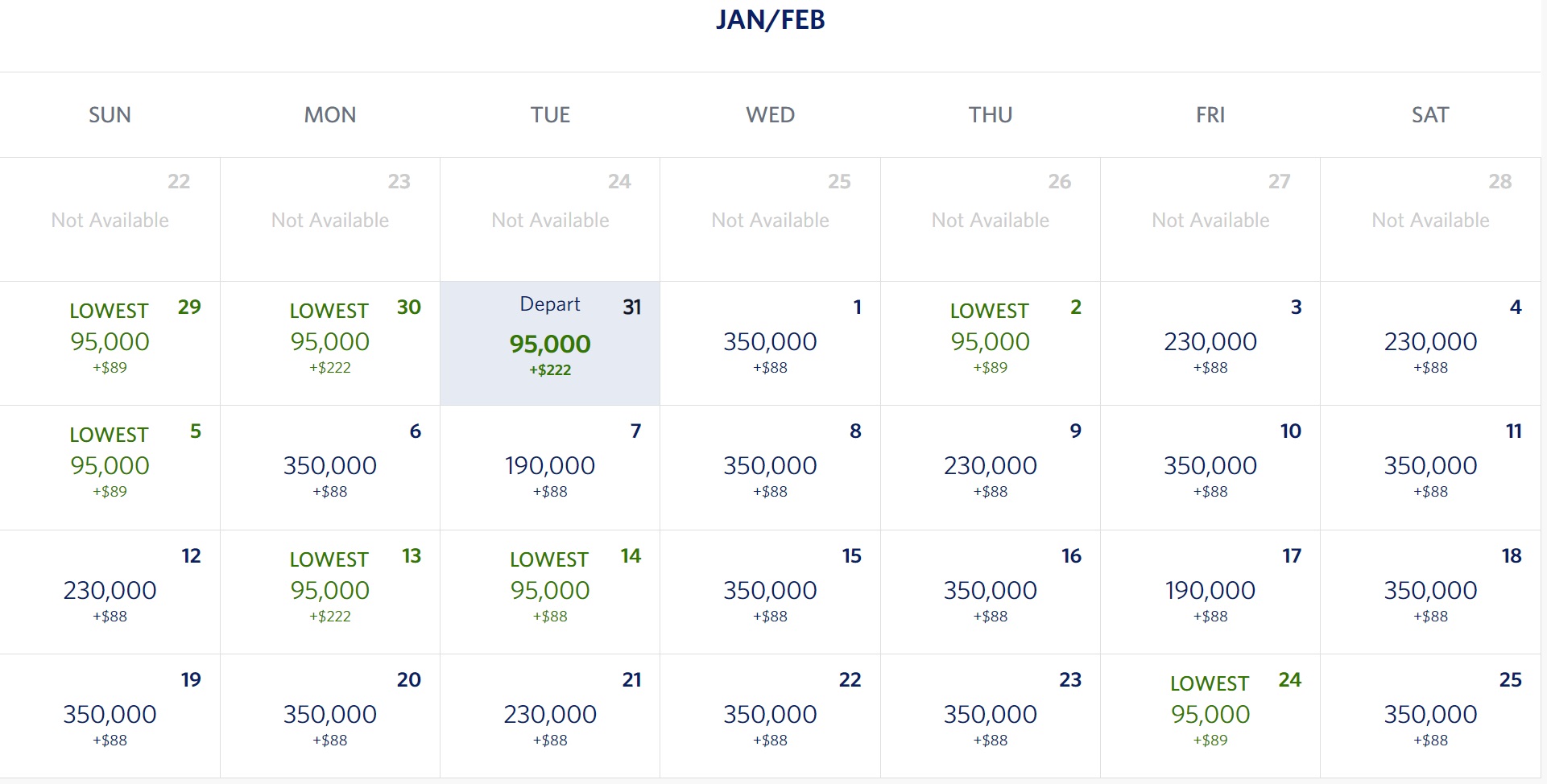Click the JAN/FEB month heading
Screen dimensions: 1547x784
point(771,19)
